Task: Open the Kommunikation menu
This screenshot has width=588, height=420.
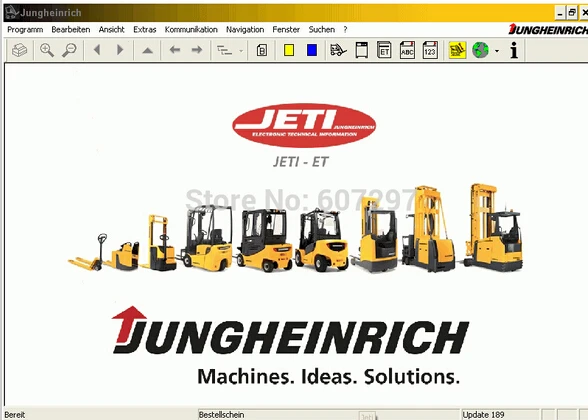Action: pyautogui.click(x=191, y=30)
